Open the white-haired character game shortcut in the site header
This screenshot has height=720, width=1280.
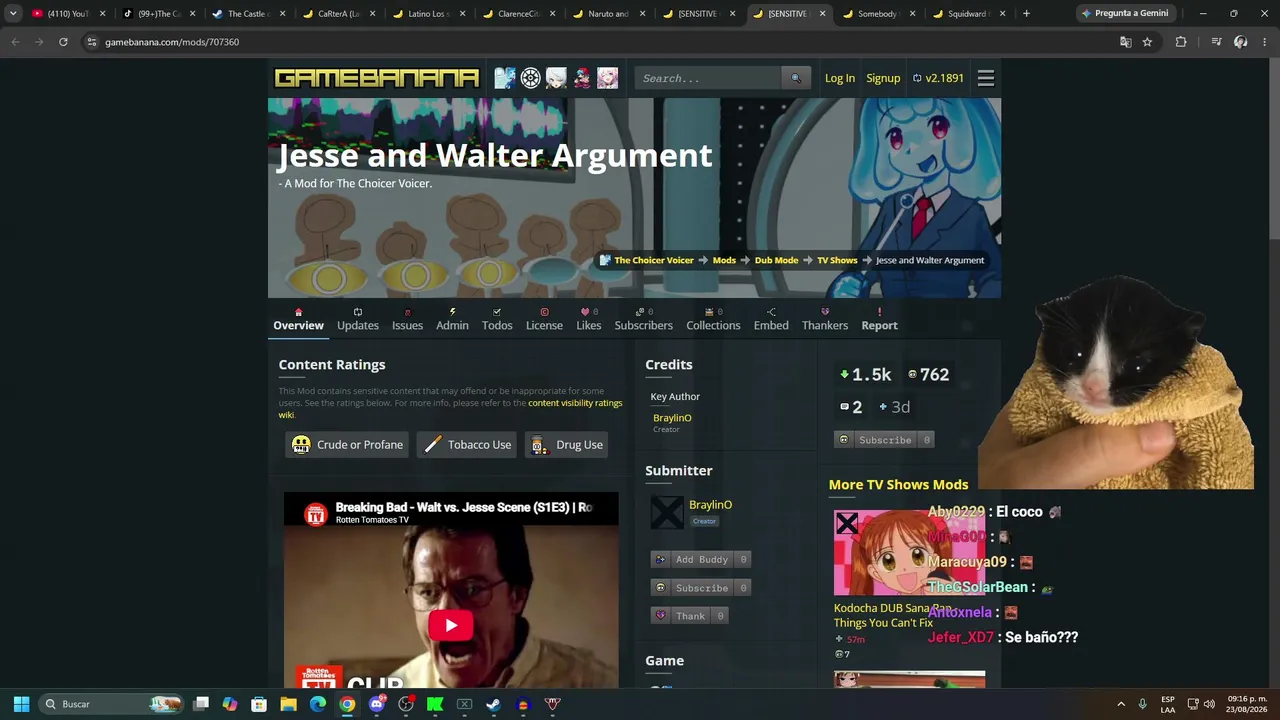[x=556, y=78]
